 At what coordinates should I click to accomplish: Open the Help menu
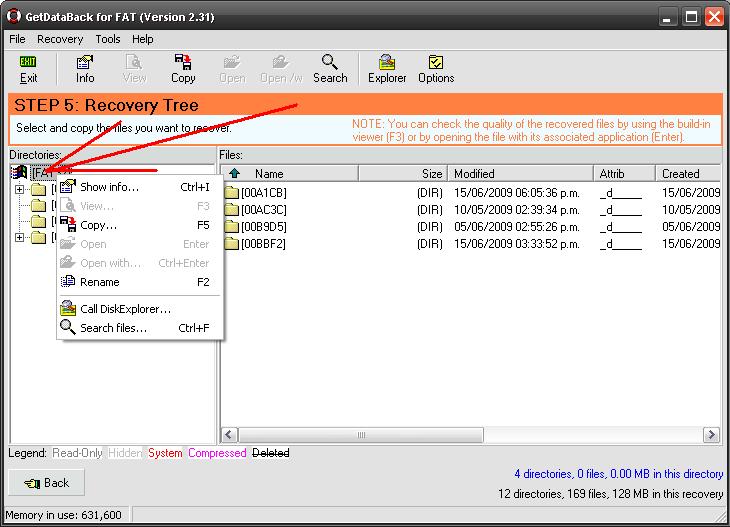click(x=142, y=39)
